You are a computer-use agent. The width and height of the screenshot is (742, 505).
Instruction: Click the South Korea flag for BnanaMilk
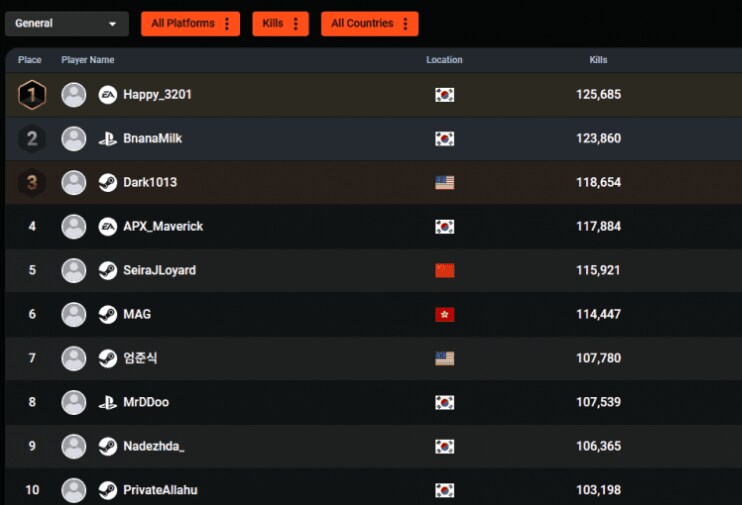[x=444, y=139]
